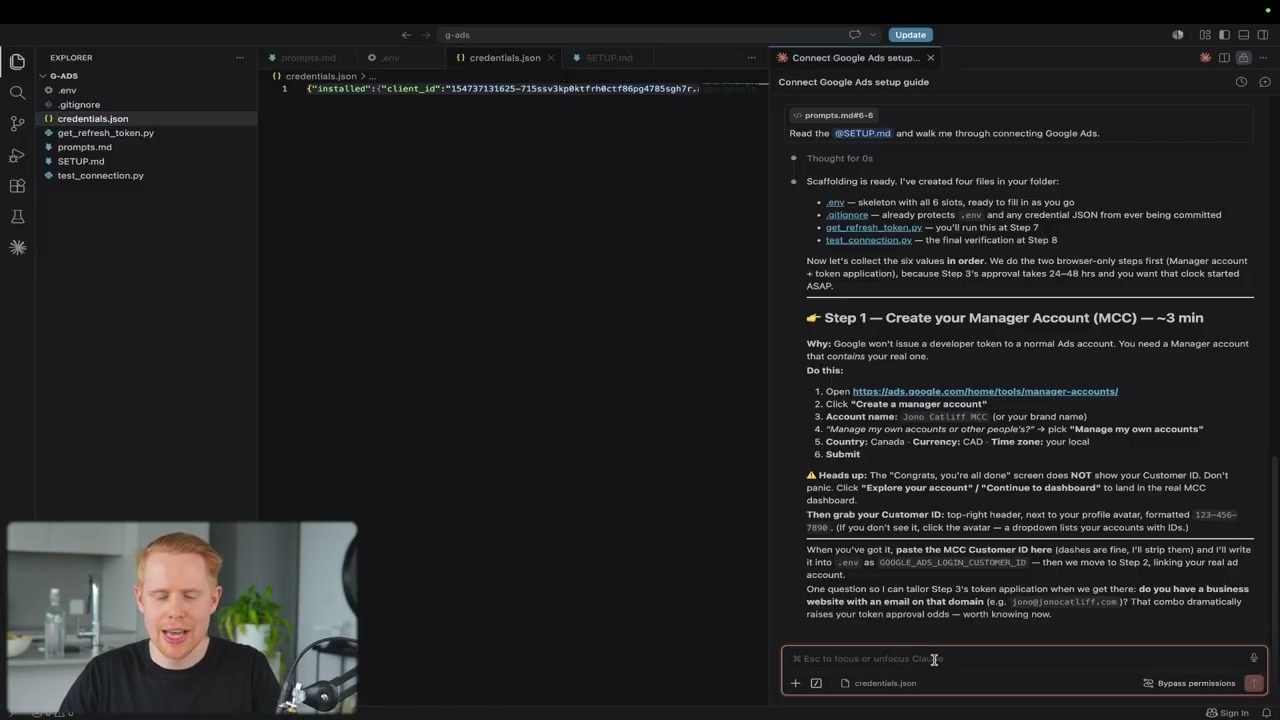Viewport: 1280px width, 720px height.
Task: Open .gitignore link in chat
Action: (847, 215)
